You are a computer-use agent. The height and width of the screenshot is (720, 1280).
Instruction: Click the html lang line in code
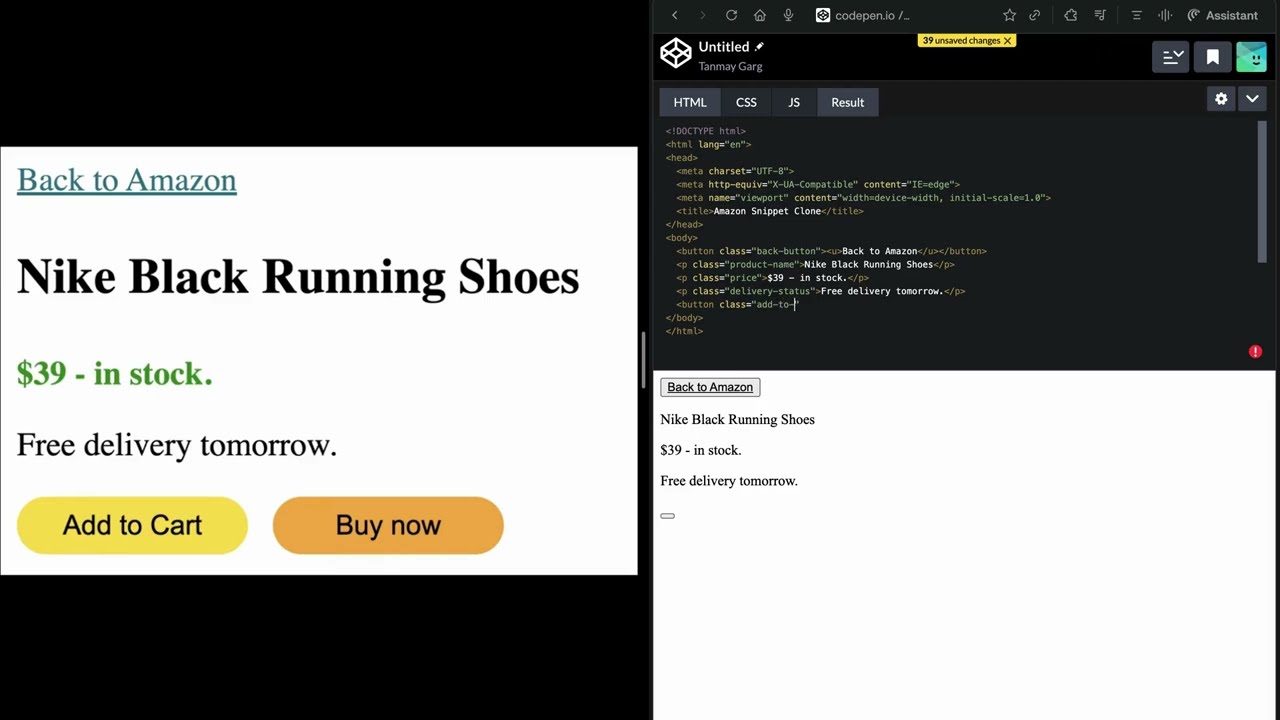709,144
